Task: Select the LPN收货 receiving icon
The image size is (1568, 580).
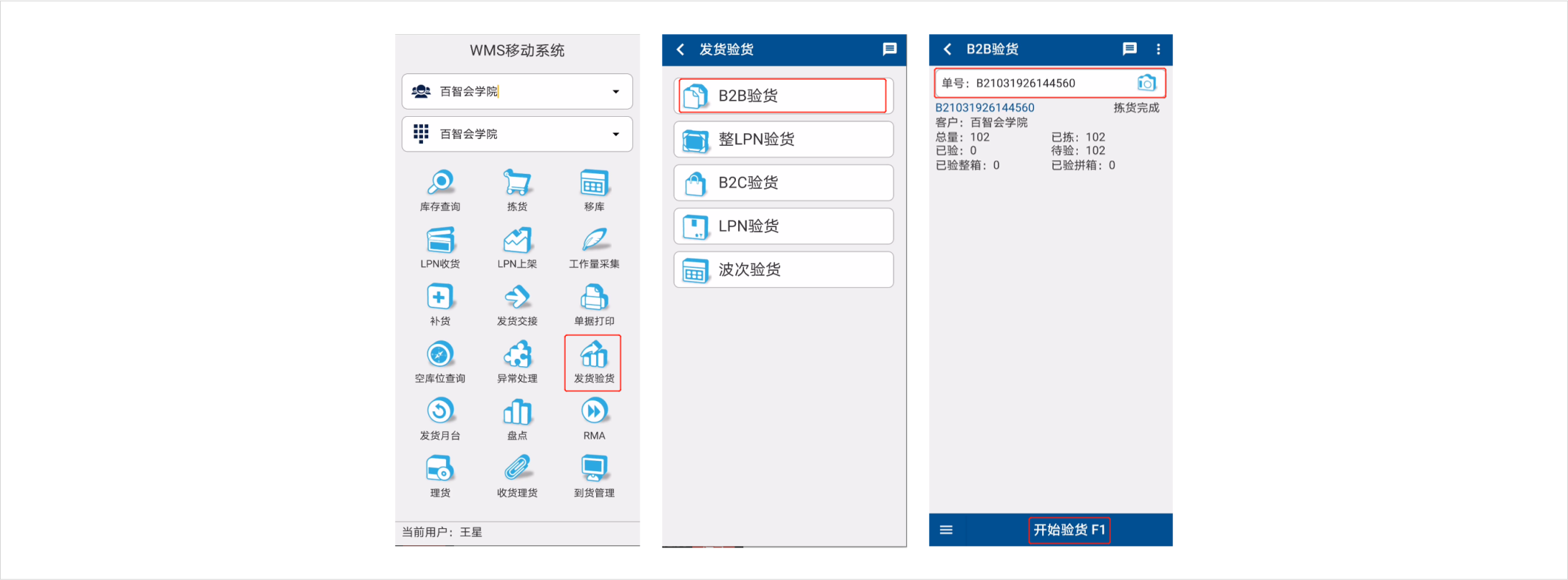Action: click(440, 241)
